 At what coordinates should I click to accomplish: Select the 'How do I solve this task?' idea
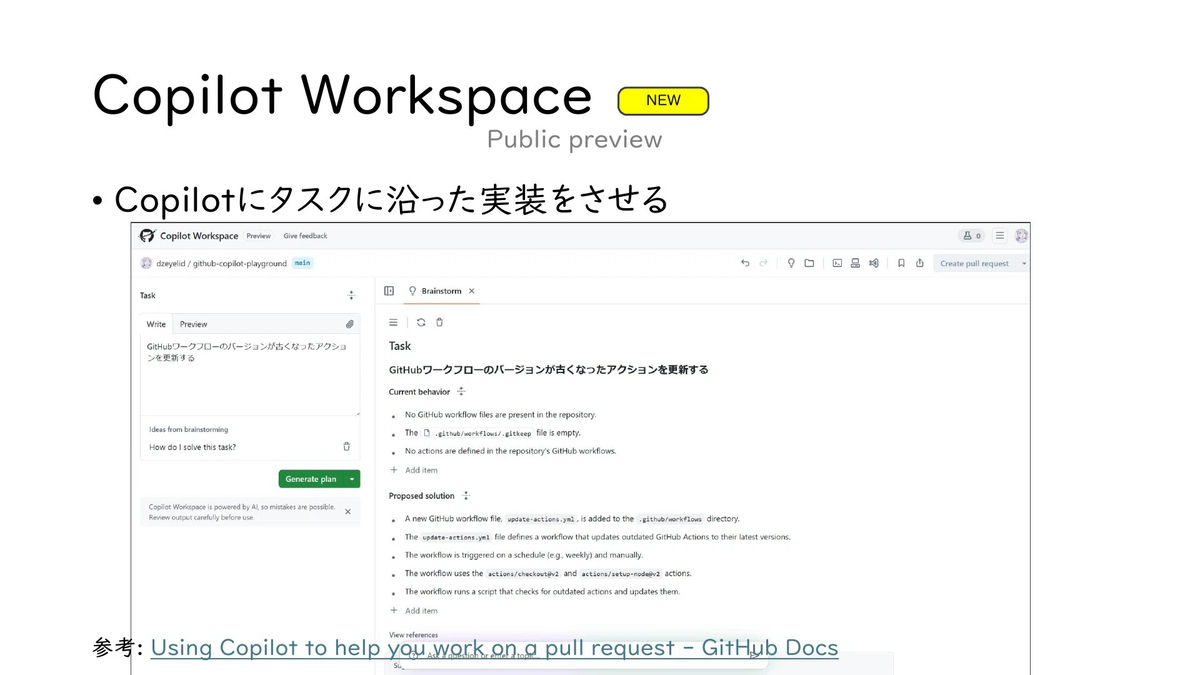pos(193,447)
